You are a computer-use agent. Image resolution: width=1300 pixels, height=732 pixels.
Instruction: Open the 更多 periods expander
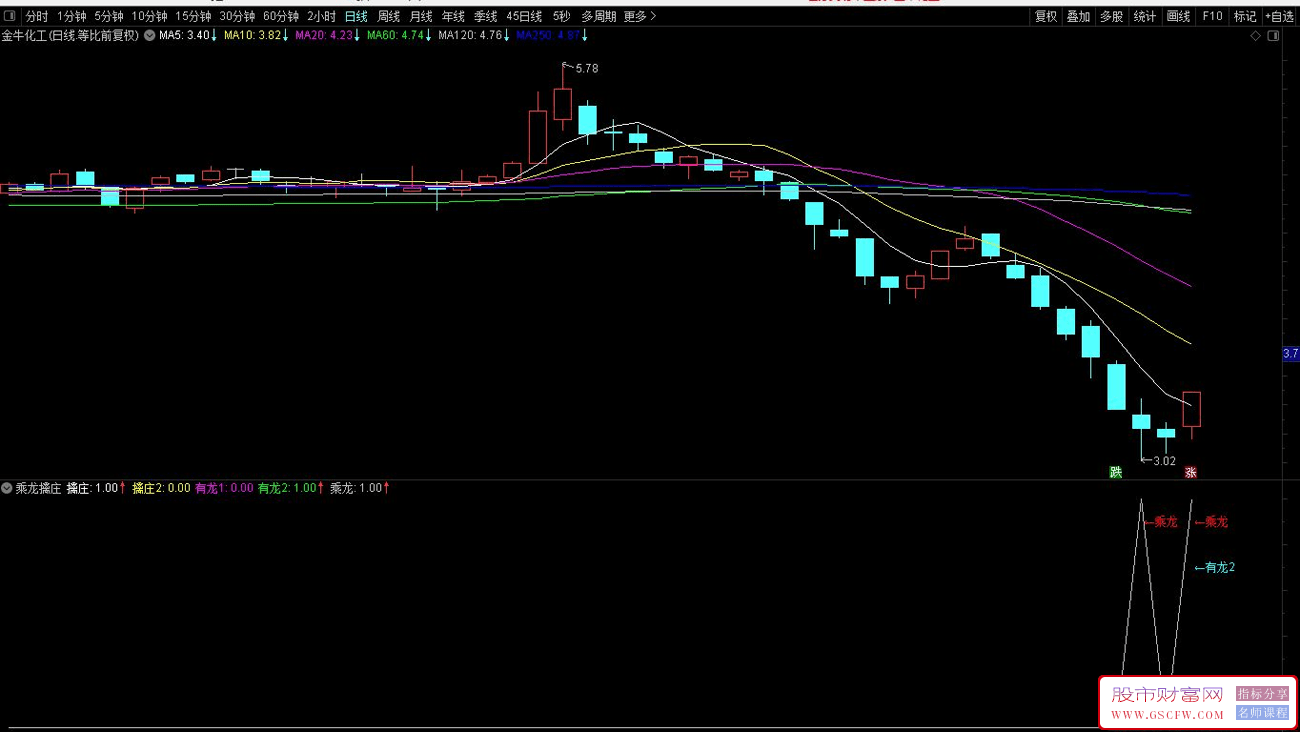tap(640, 16)
